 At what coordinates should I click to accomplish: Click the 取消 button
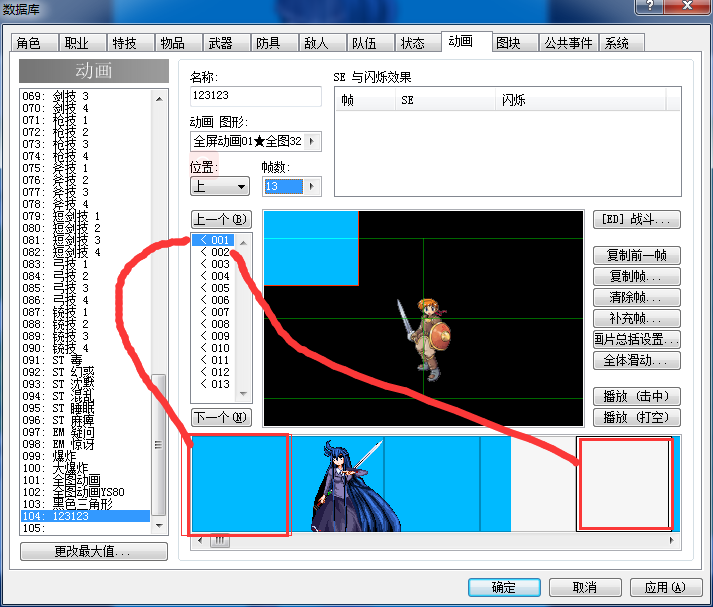coord(585,587)
